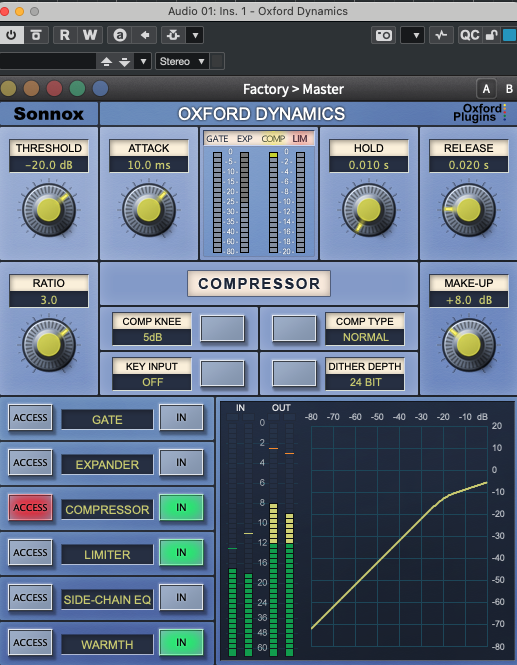Open the Stereo channel configuration dropdown
Image resolution: width=517 pixels, height=665 pixels.
(x=182, y=61)
